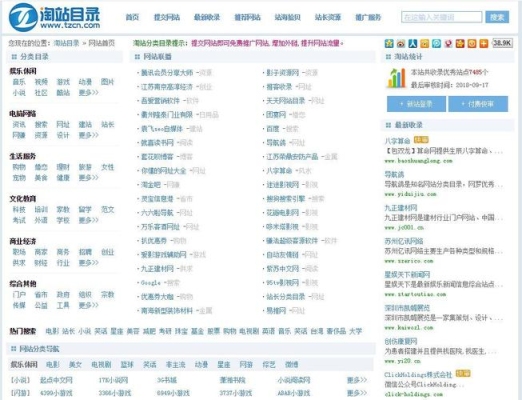Share to Qzone via yellow star icon
This screenshot has height=400, width=522.
coord(389,43)
